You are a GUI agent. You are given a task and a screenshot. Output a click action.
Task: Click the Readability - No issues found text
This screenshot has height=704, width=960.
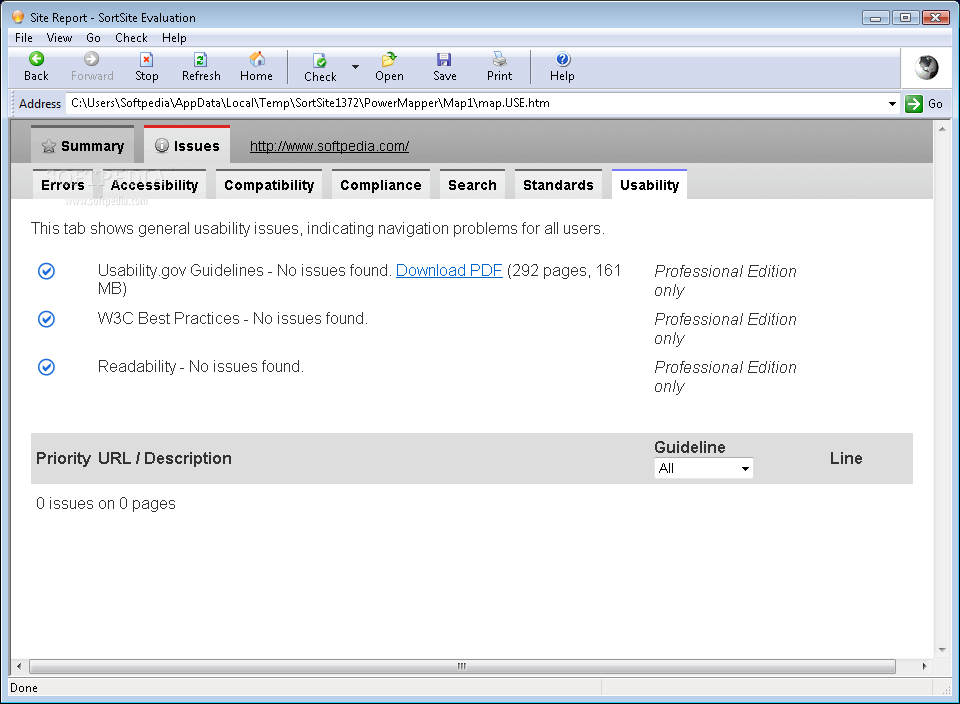coord(201,367)
